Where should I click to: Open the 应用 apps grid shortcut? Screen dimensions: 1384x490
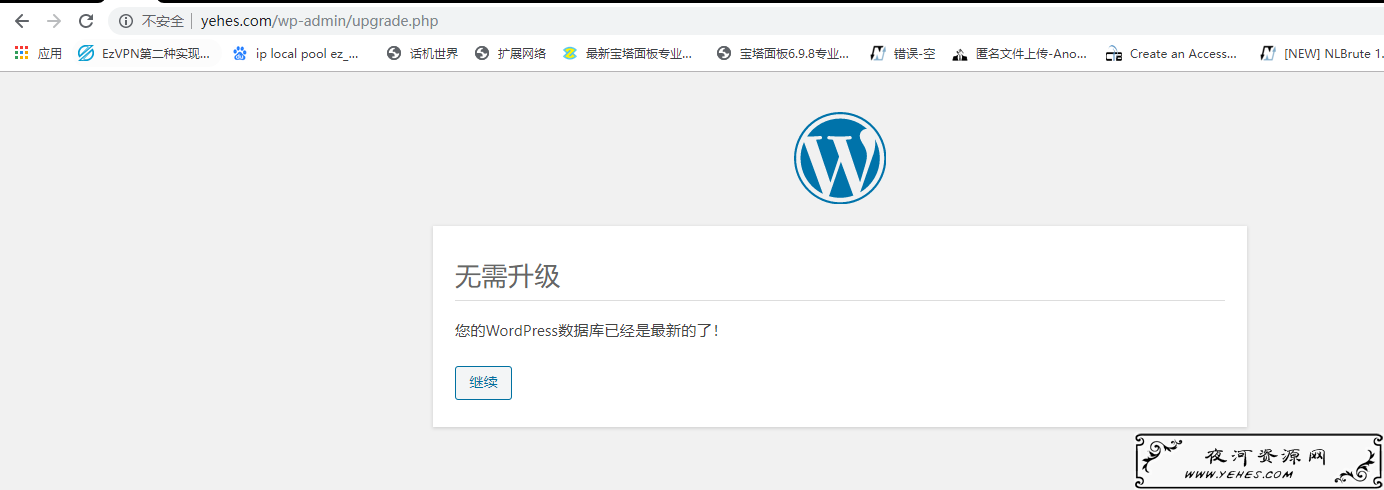[39, 54]
